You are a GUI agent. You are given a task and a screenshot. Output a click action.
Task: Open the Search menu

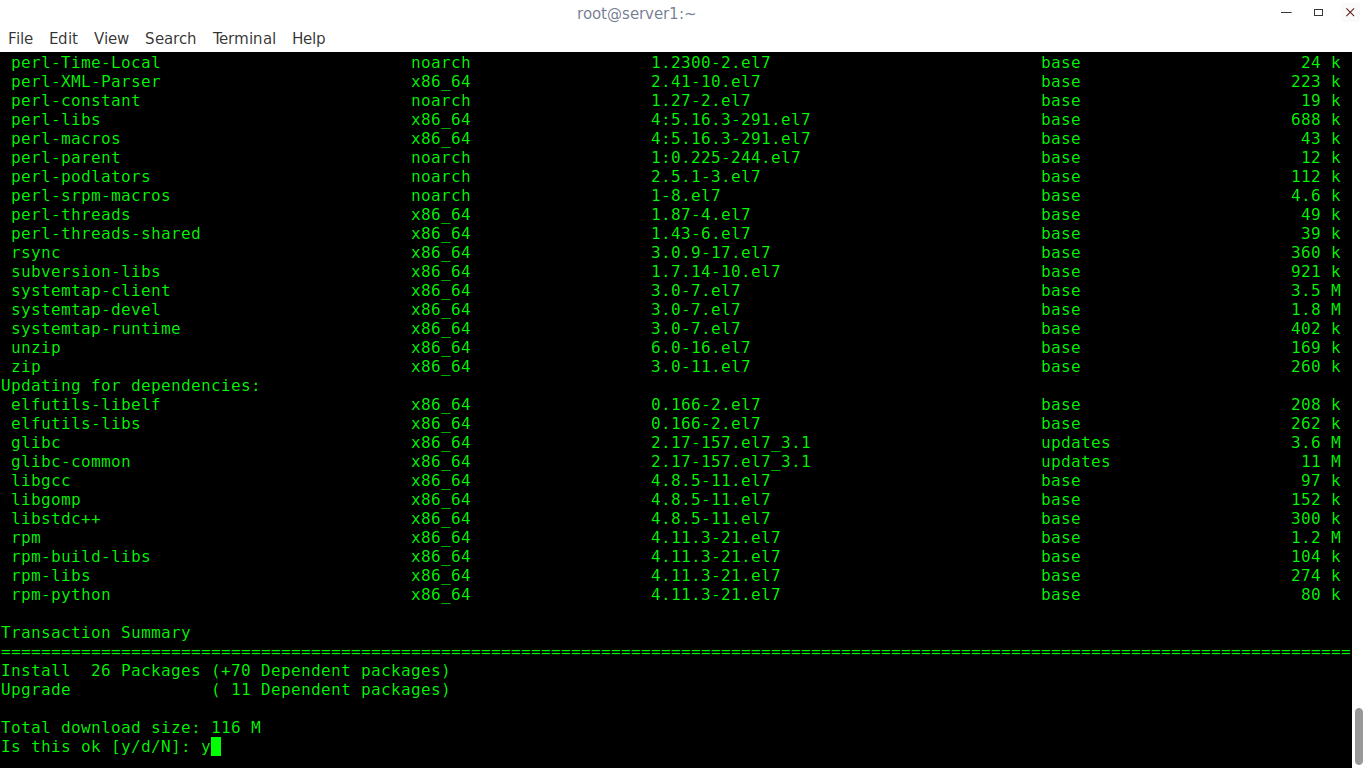tap(170, 38)
